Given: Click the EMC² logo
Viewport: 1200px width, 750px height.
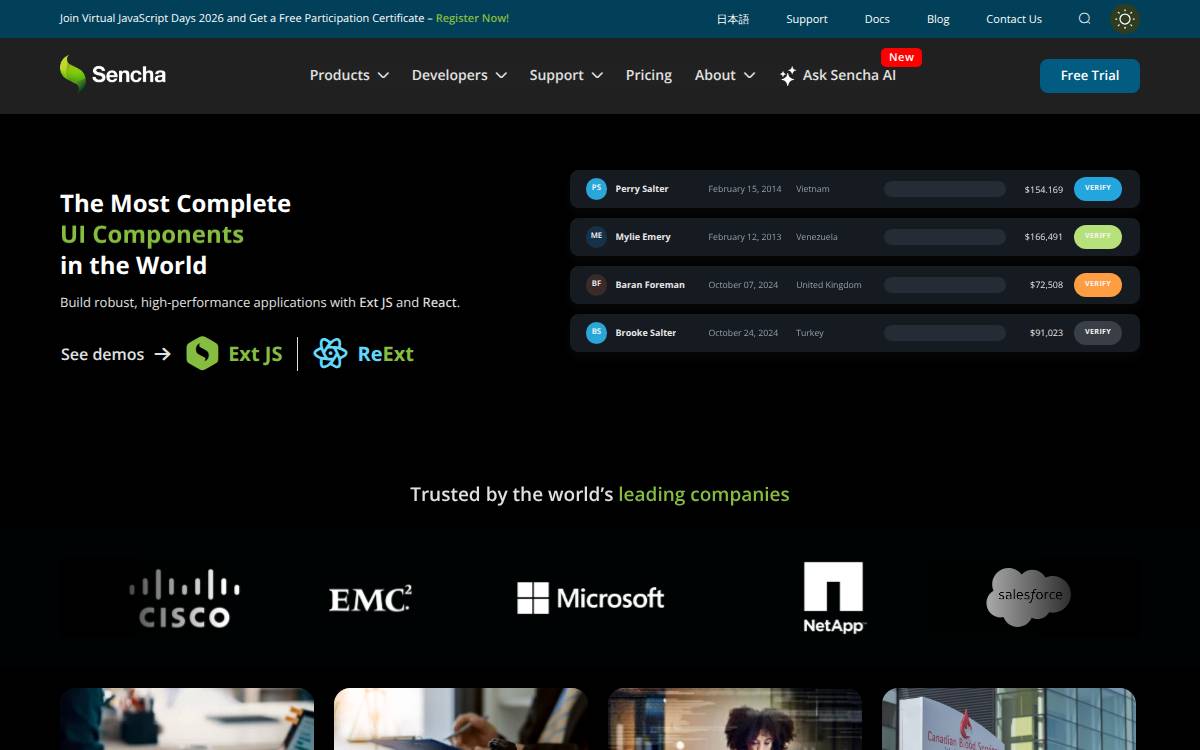Looking at the screenshot, I should (370, 598).
